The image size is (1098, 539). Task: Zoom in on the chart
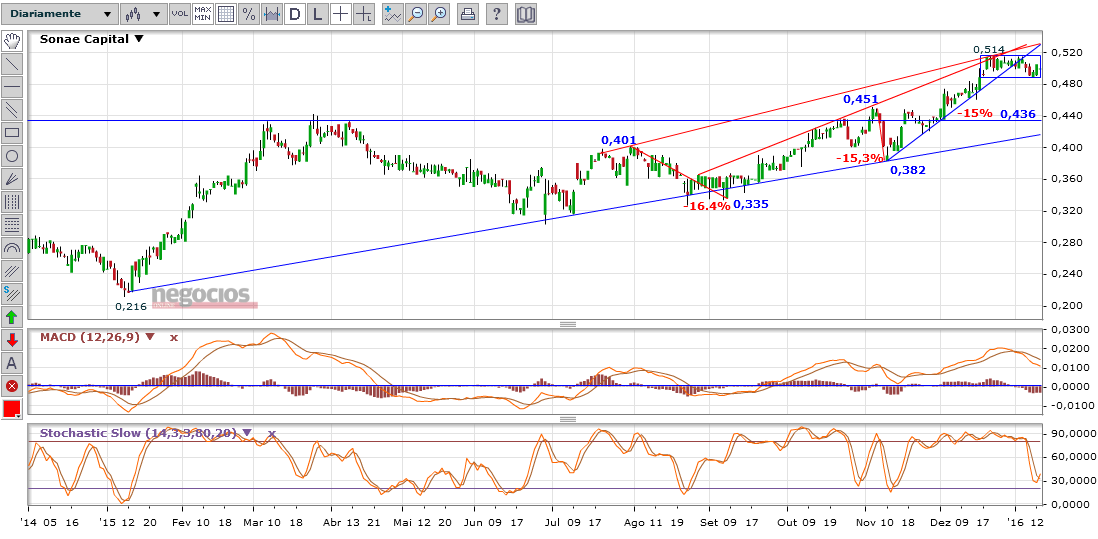click(437, 14)
